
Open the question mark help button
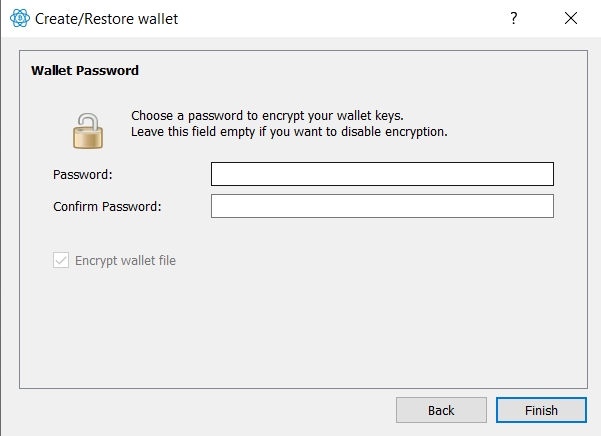click(514, 18)
